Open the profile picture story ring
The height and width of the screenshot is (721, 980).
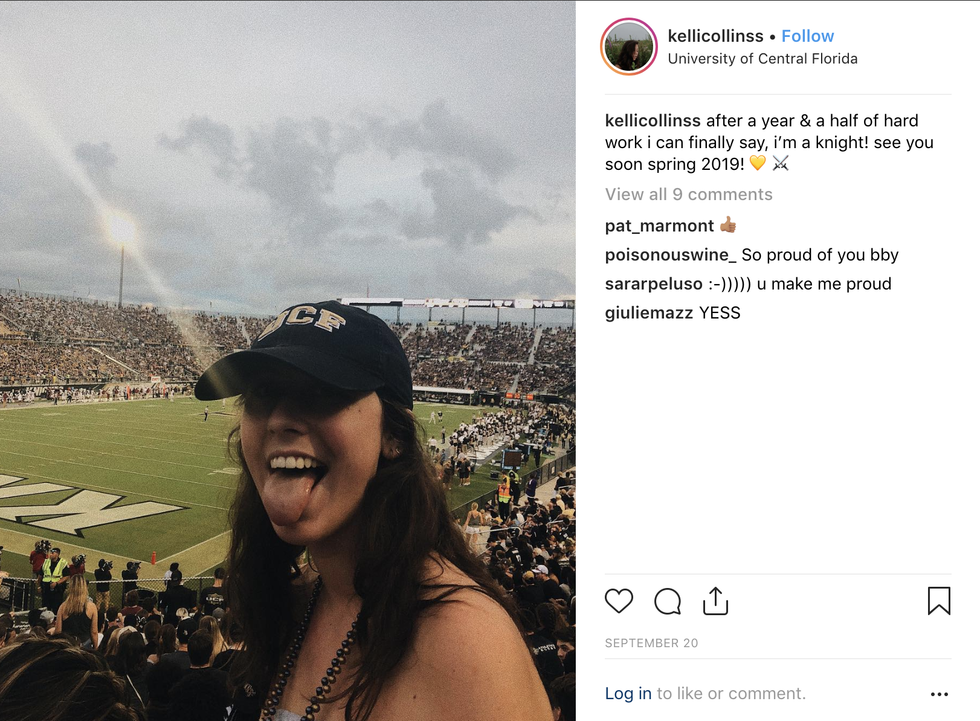(x=629, y=47)
